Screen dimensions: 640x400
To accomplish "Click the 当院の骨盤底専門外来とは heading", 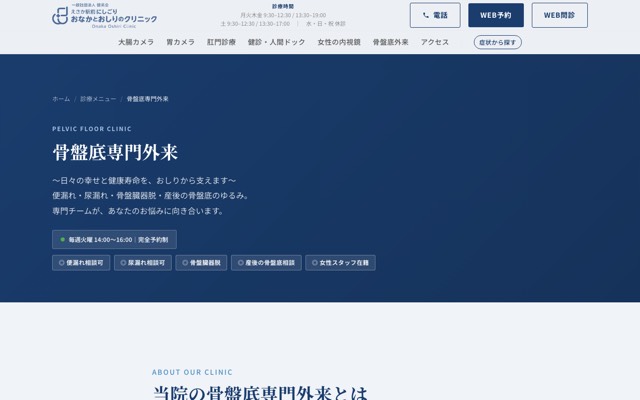I will [260, 393].
